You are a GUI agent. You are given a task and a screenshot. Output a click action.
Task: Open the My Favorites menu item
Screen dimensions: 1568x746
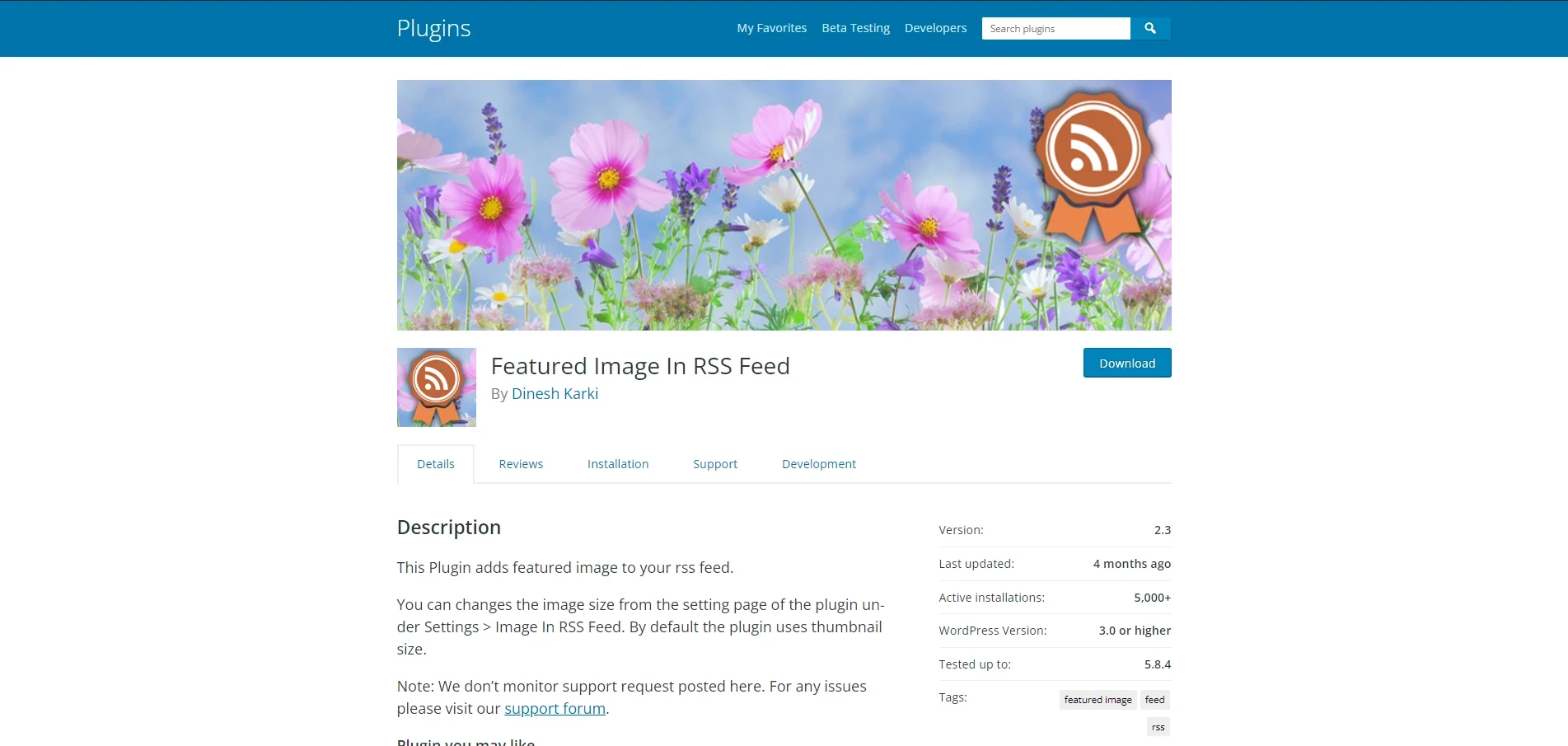point(771,28)
